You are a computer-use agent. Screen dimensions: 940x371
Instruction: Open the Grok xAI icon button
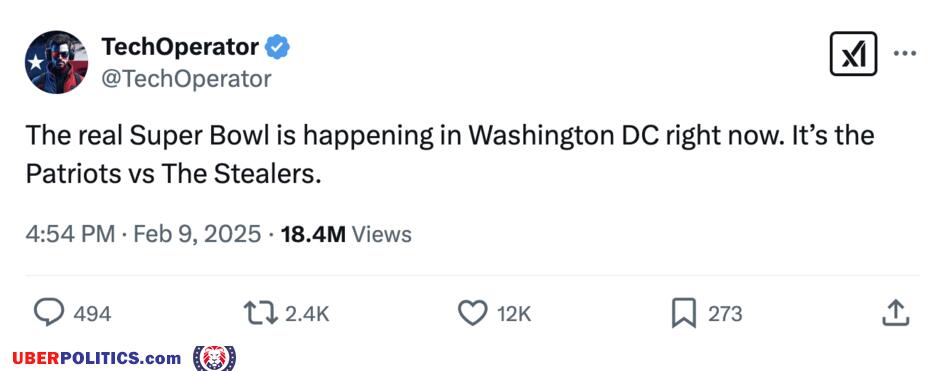853,54
